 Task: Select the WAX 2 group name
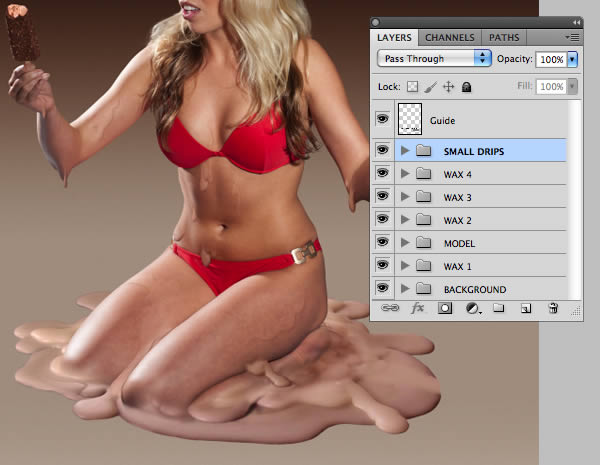(457, 220)
